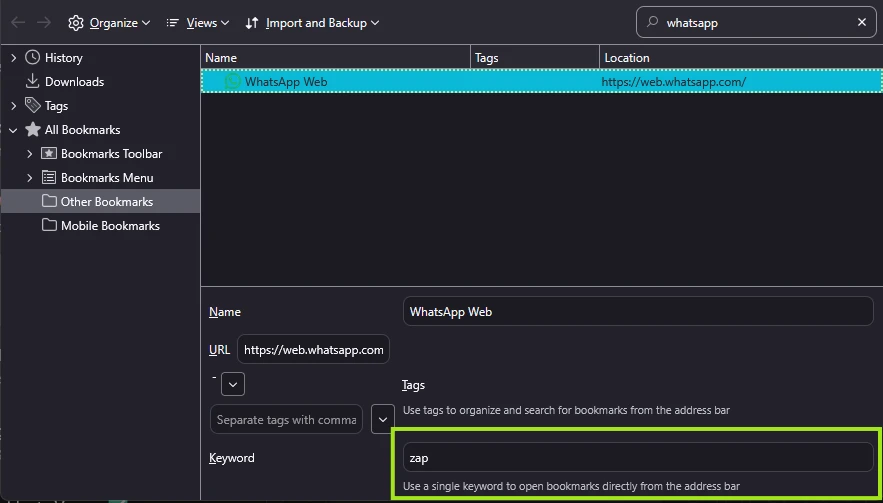This screenshot has height=503, width=883.
Task: Select the WhatsApp Web bookmark row
Action: (542, 82)
